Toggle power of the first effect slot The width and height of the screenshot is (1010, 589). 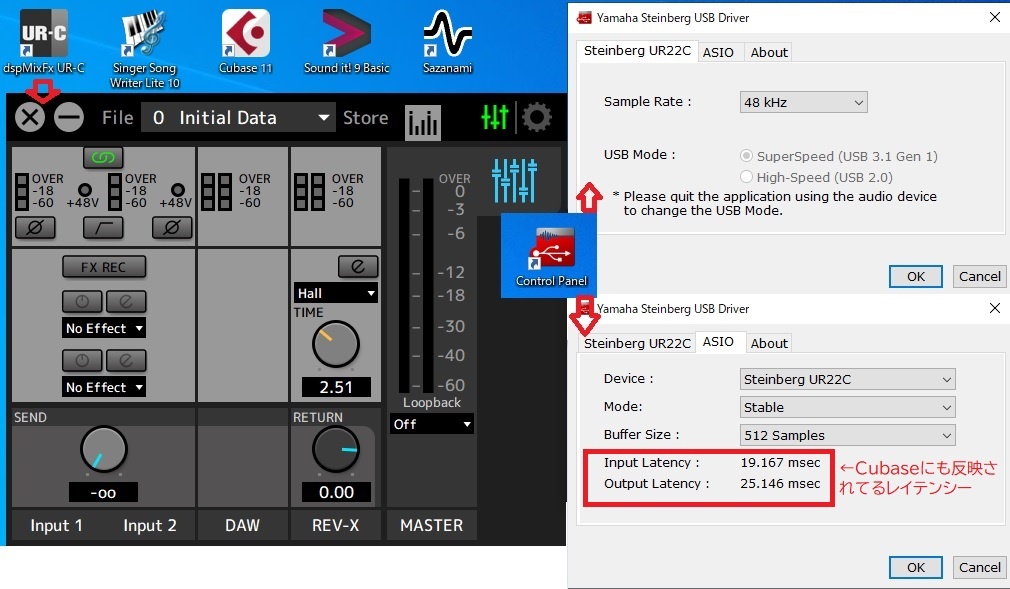82,301
